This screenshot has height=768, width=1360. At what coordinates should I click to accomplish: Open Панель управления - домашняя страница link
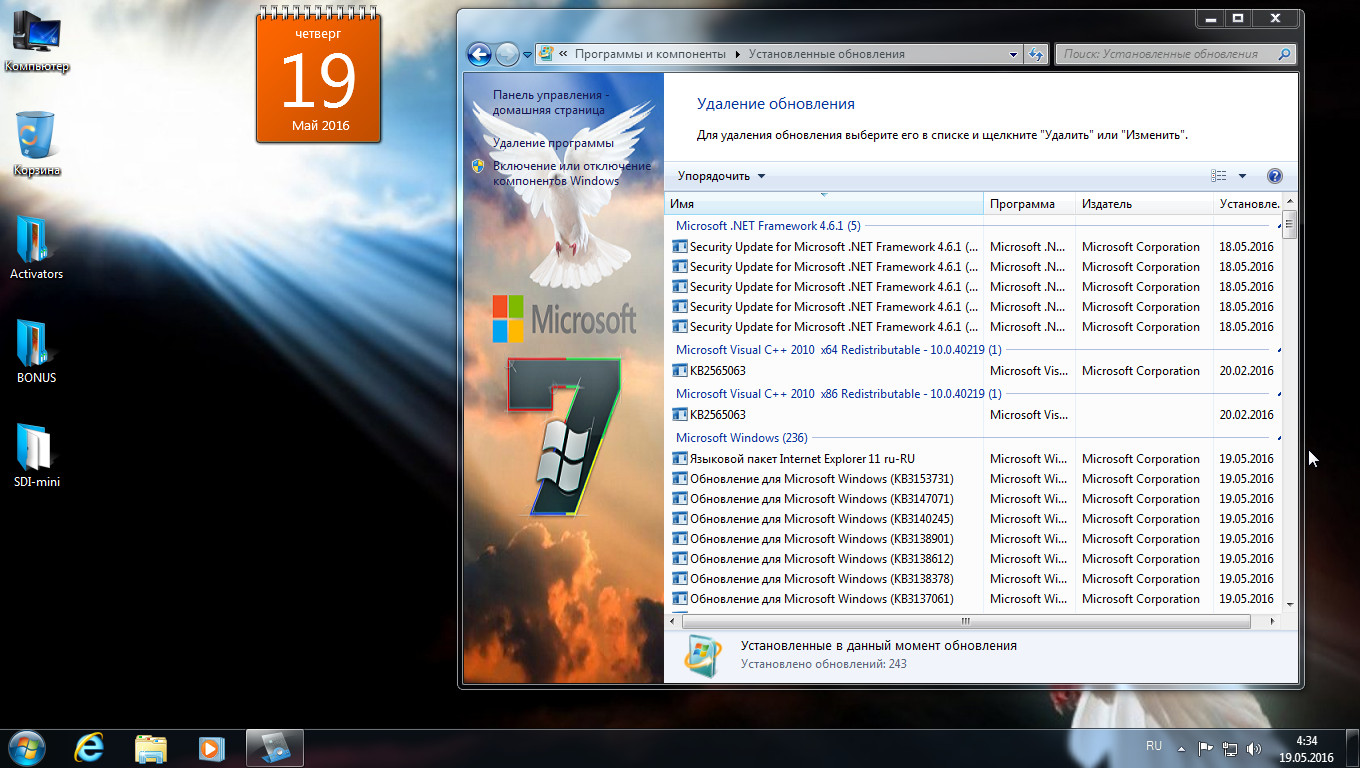click(x=551, y=102)
